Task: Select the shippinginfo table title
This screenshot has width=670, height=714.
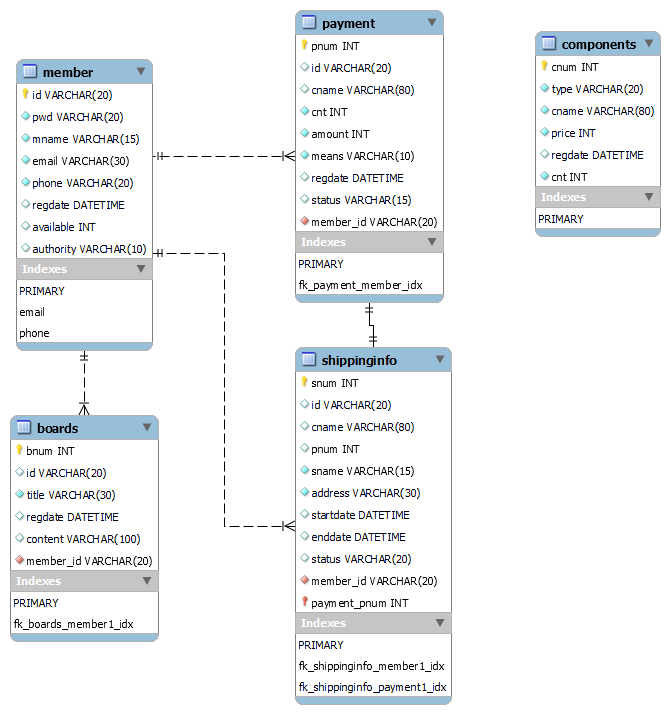Action: point(359,361)
